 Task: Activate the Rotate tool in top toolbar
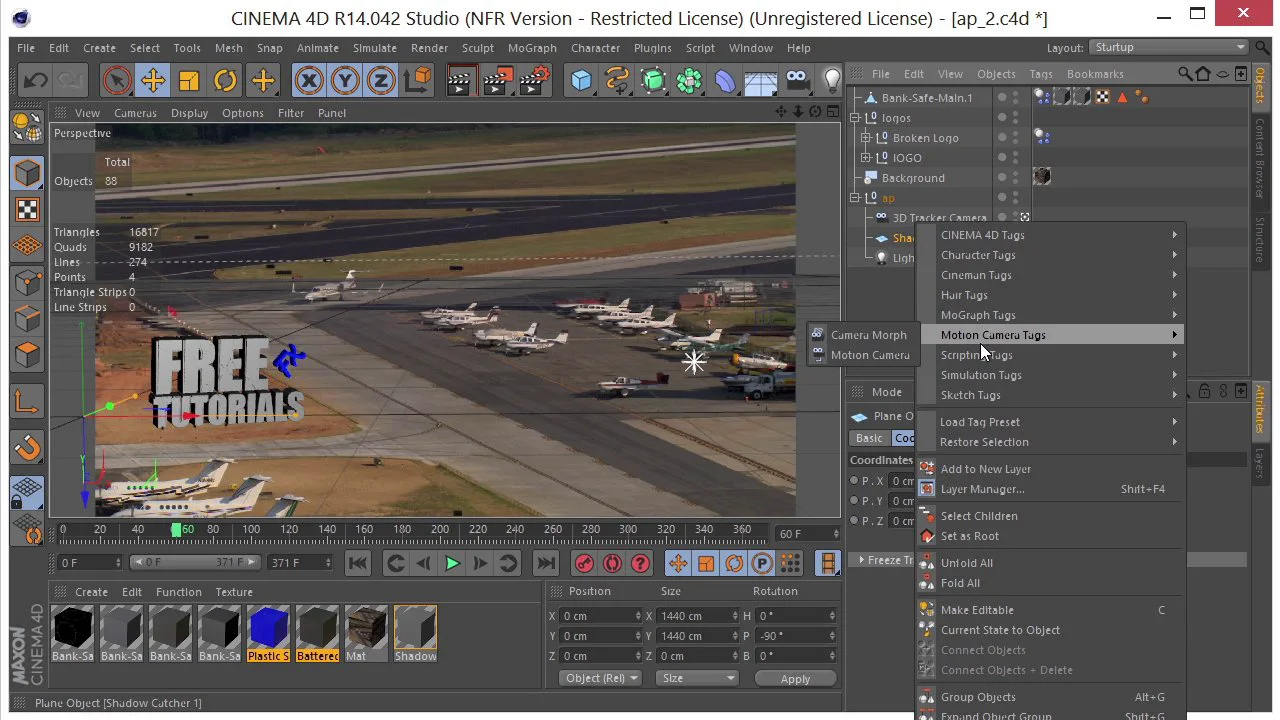click(226, 80)
